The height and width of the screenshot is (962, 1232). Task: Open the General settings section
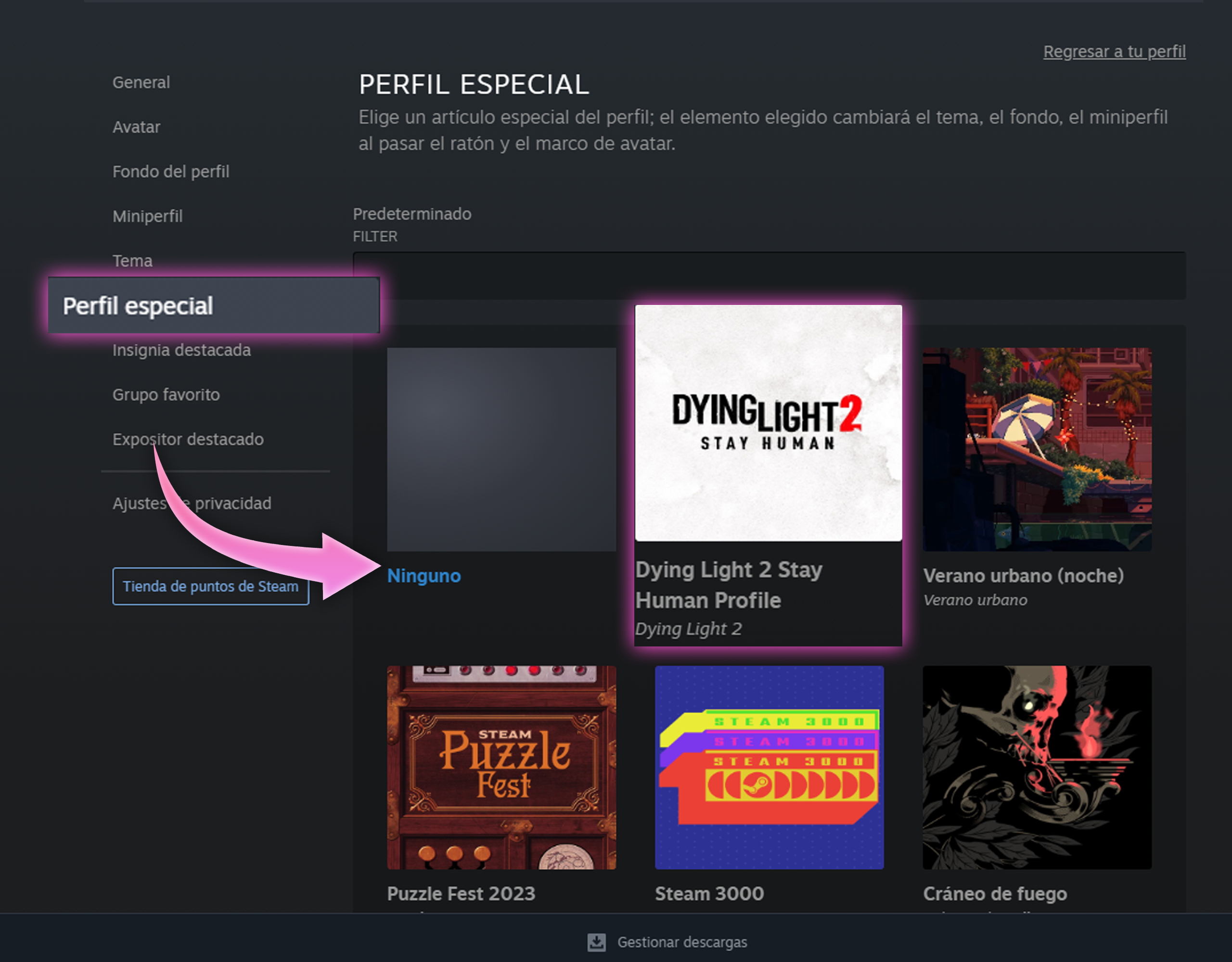pyautogui.click(x=141, y=82)
